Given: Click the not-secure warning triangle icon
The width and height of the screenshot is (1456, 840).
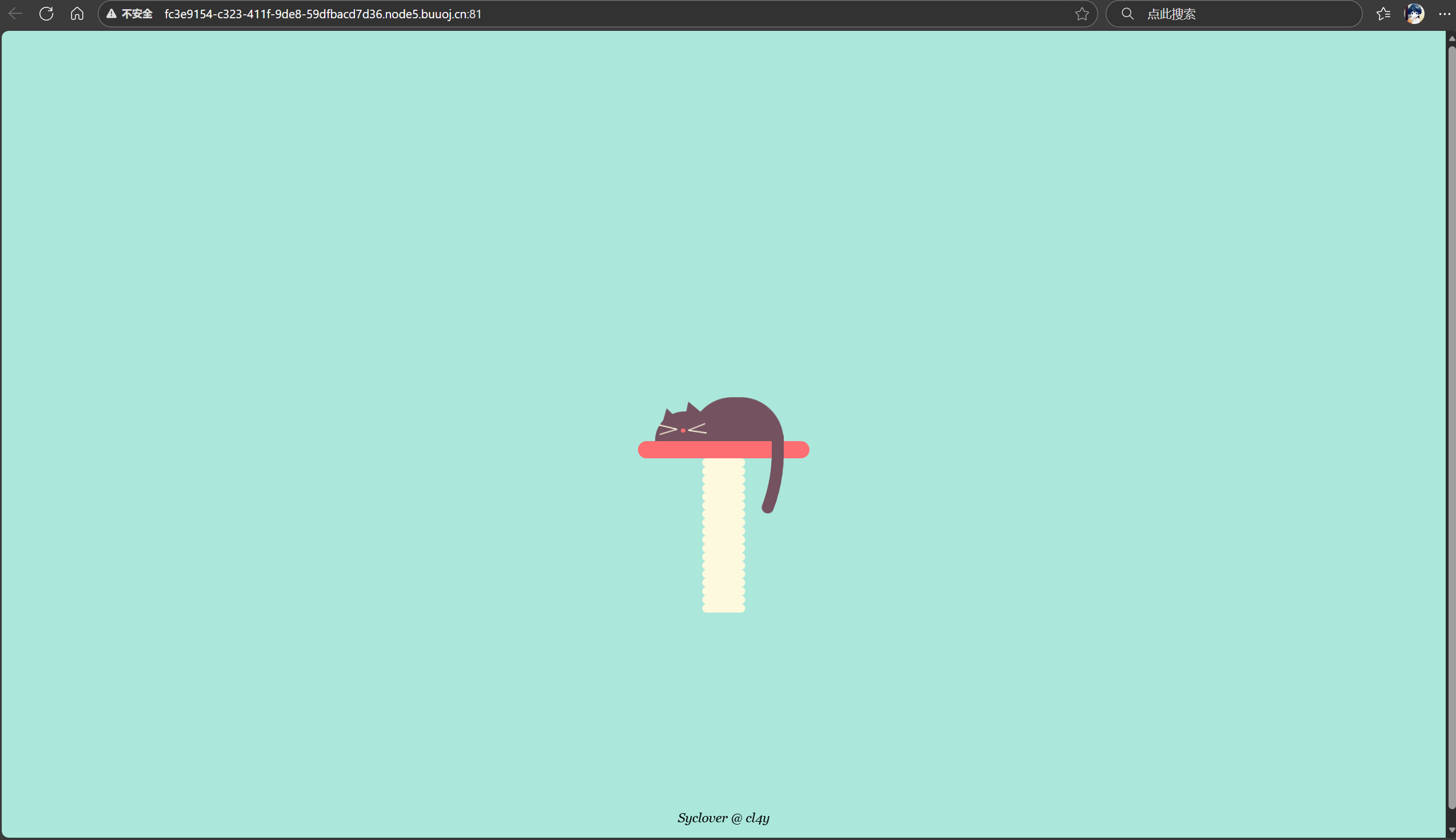Looking at the screenshot, I should 111,14.
